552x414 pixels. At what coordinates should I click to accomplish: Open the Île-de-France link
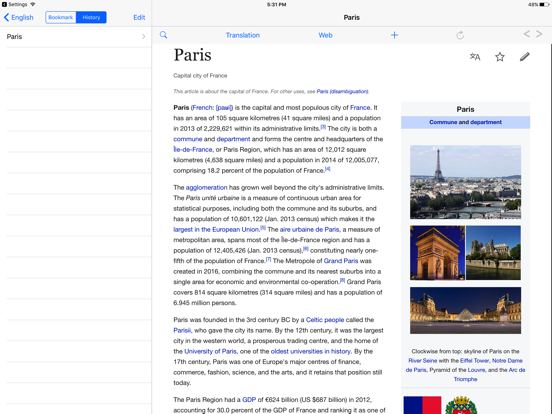[x=193, y=150]
